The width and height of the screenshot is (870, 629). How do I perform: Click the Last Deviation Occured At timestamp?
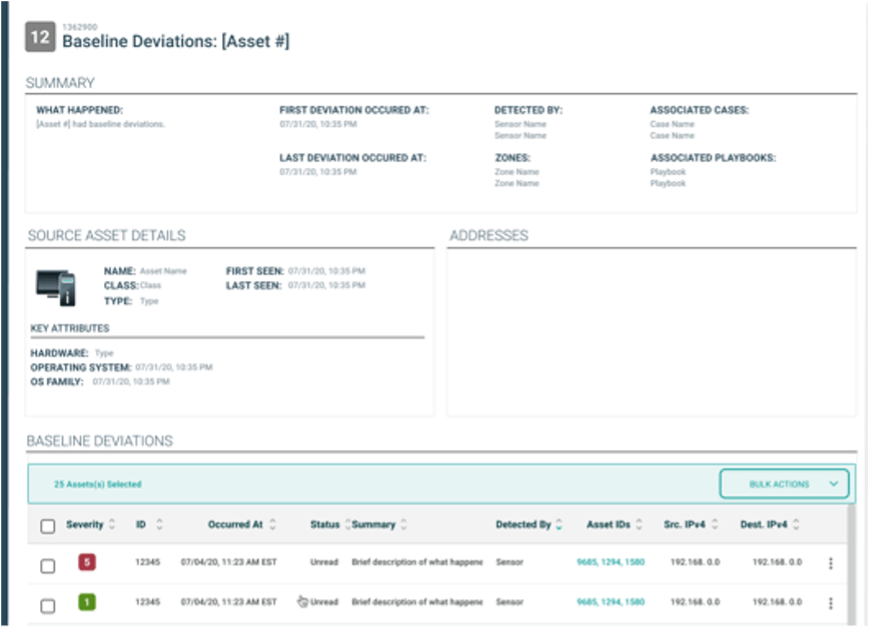click(318, 172)
